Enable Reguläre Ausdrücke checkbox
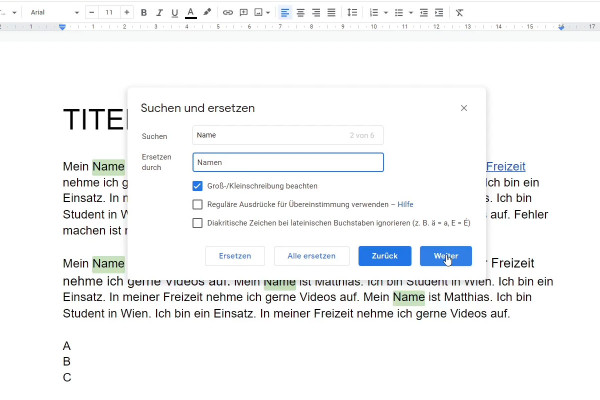This screenshot has height=400, width=600. pyautogui.click(x=197, y=204)
